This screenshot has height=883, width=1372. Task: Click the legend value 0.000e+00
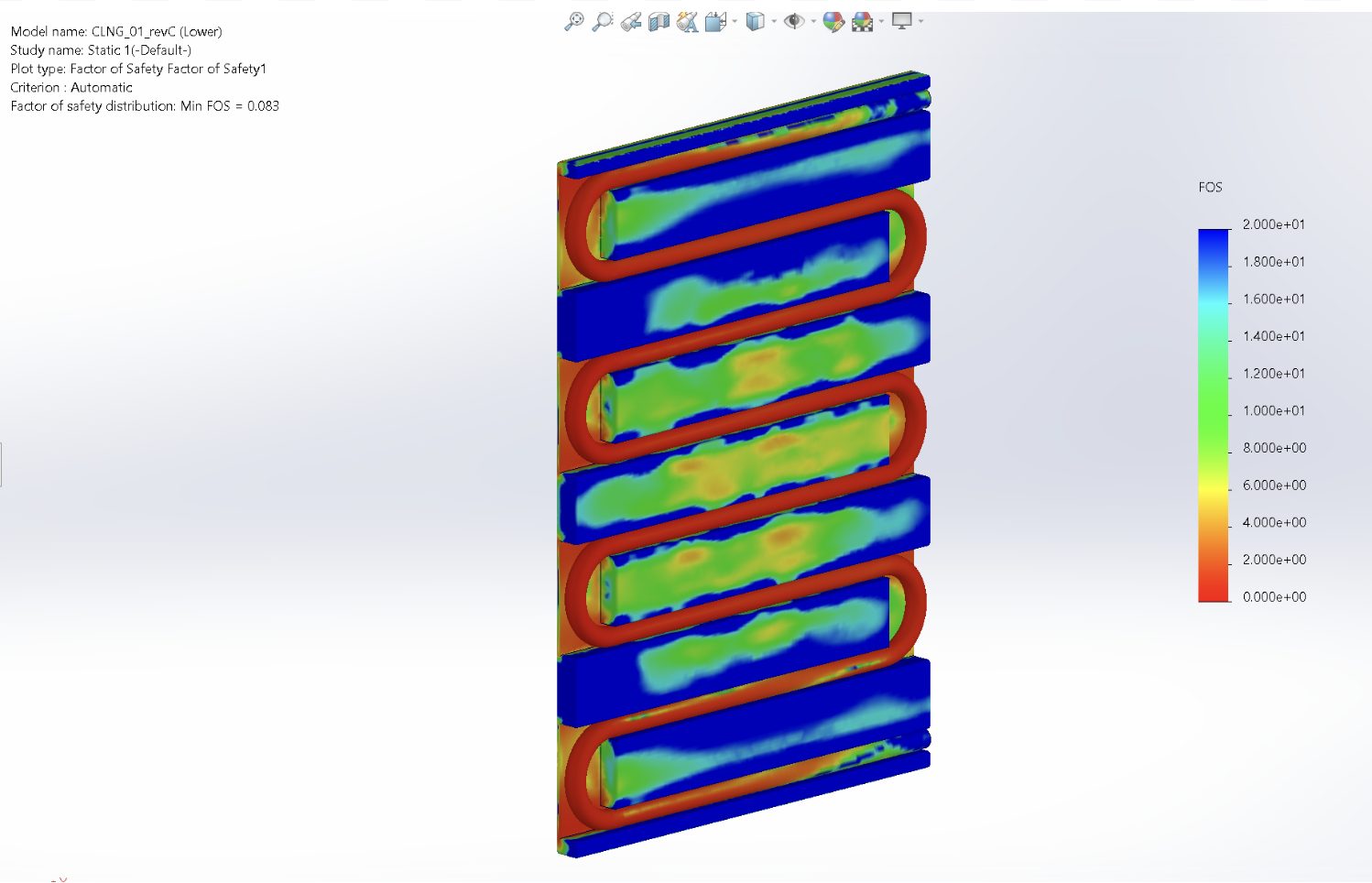1274,597
